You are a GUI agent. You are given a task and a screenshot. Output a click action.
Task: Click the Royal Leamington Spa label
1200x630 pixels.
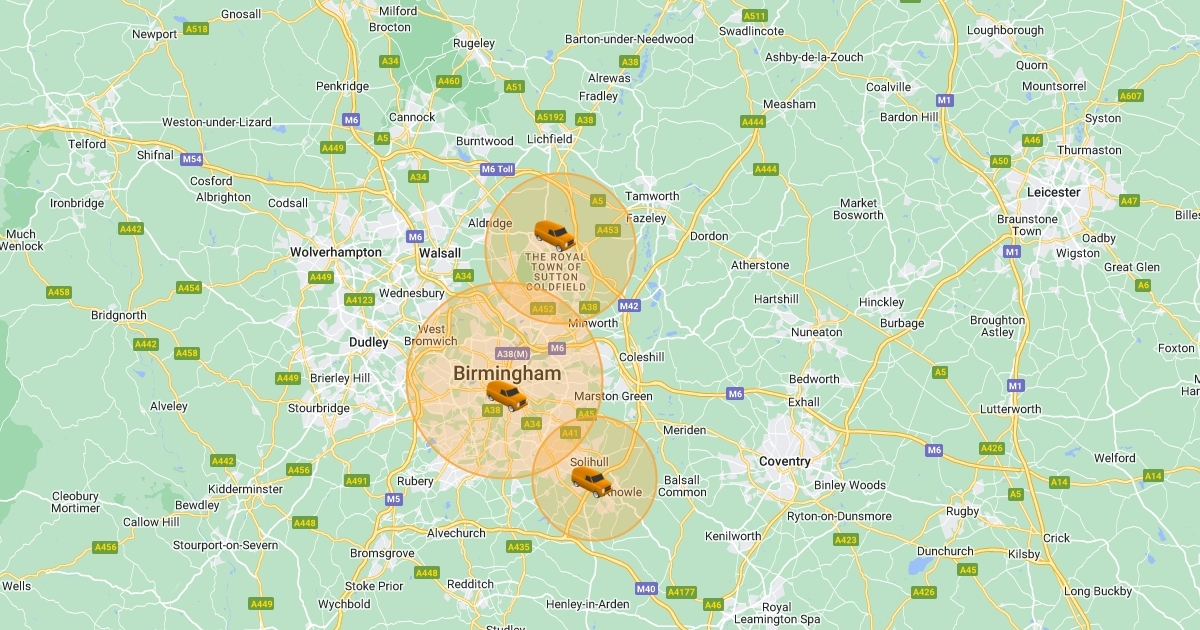pos(776,614)
